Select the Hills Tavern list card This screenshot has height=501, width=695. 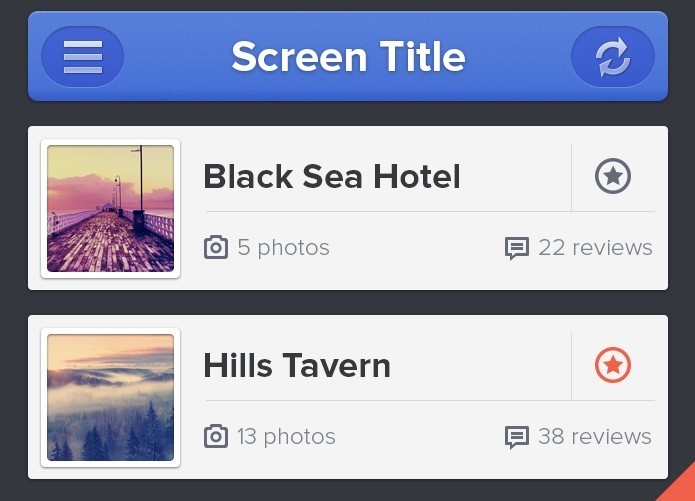[348, 397]
